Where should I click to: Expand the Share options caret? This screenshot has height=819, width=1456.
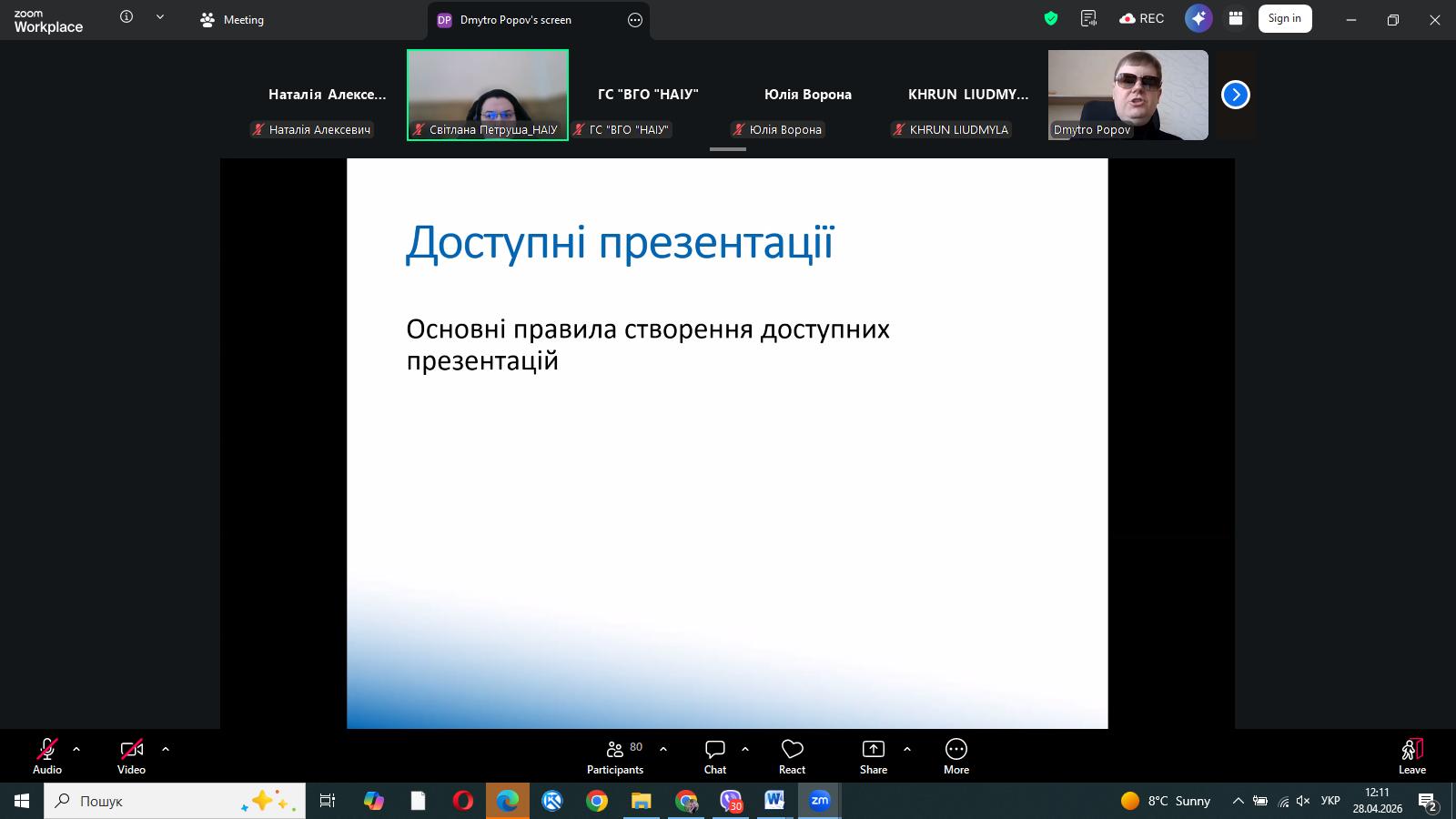click(907, 749)
